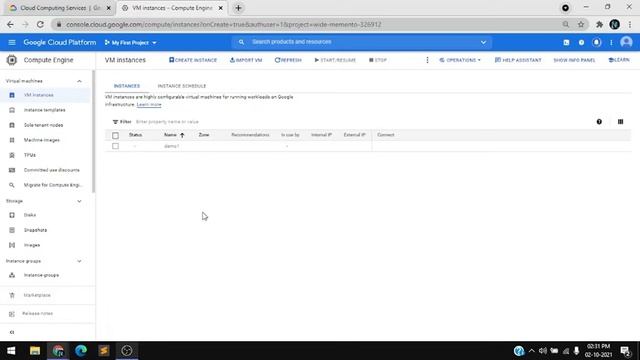
Task: Collapse Virtual machines section
Action: (x=79, y=81)
